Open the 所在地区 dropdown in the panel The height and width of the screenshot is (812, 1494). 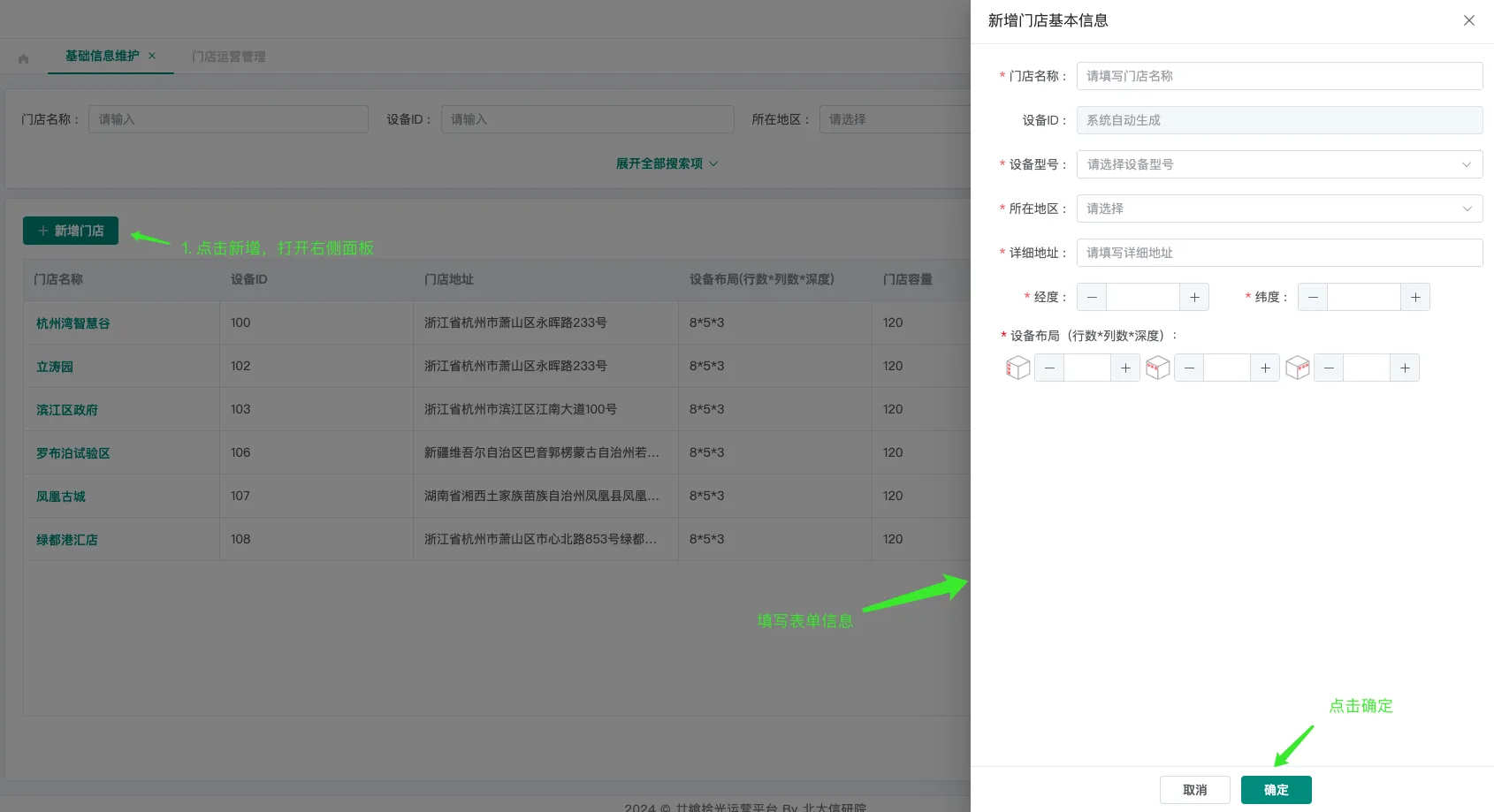click(x=1279, y=209)
